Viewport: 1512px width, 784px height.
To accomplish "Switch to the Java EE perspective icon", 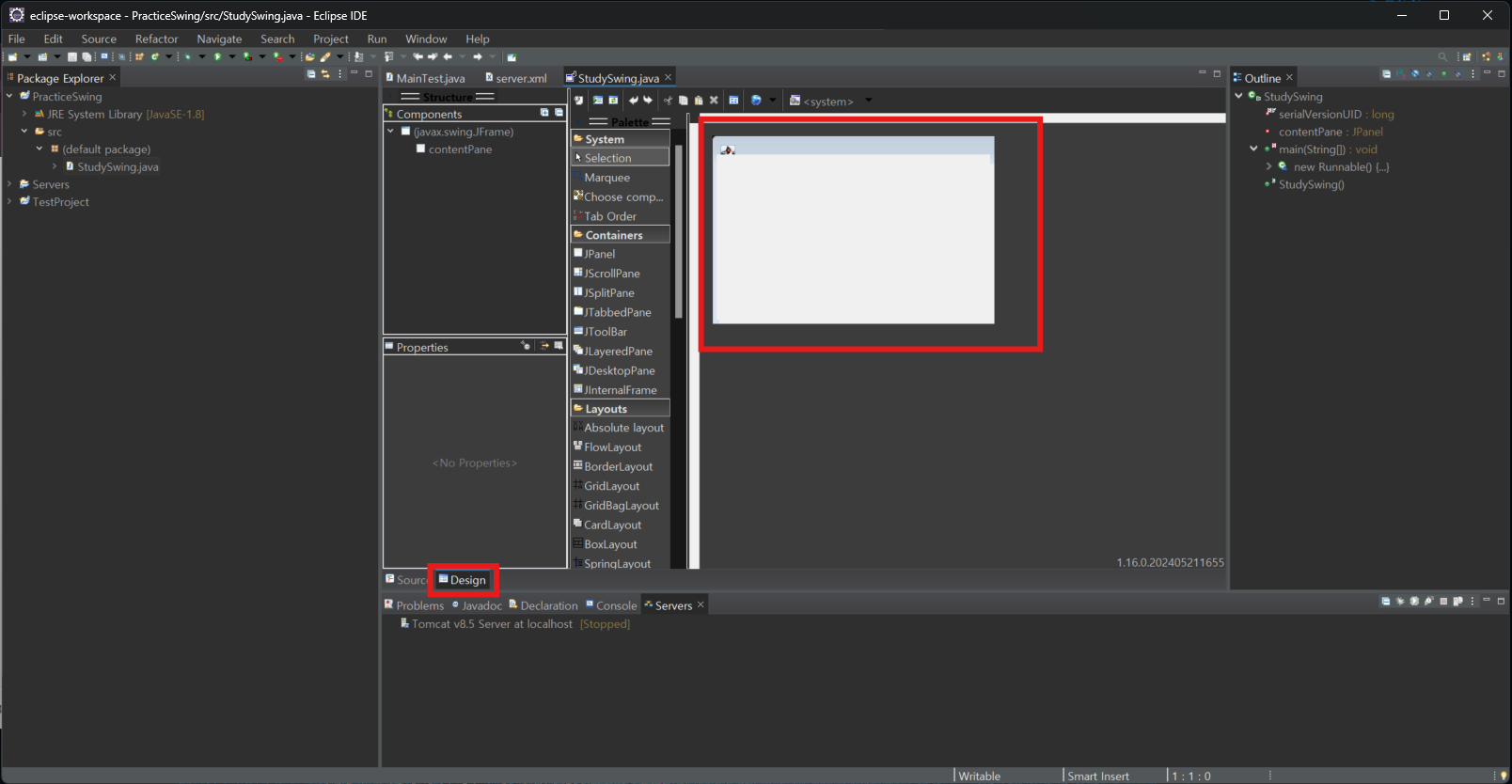I will point(1487,56).
